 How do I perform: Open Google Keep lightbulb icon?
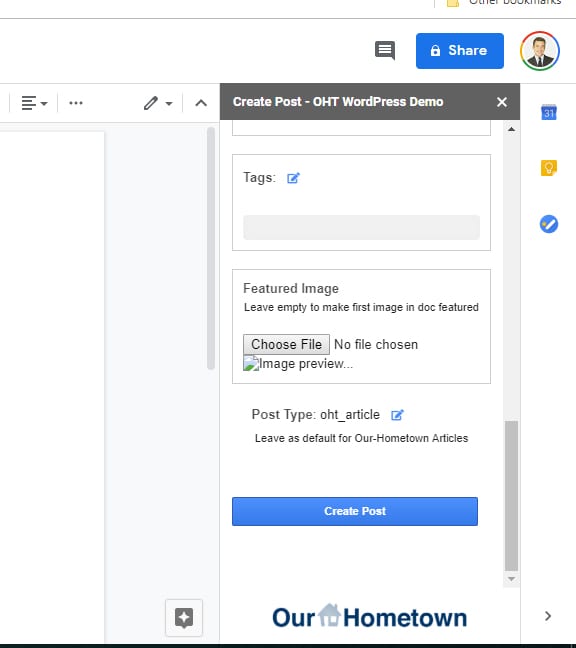[x=549, y=168]
